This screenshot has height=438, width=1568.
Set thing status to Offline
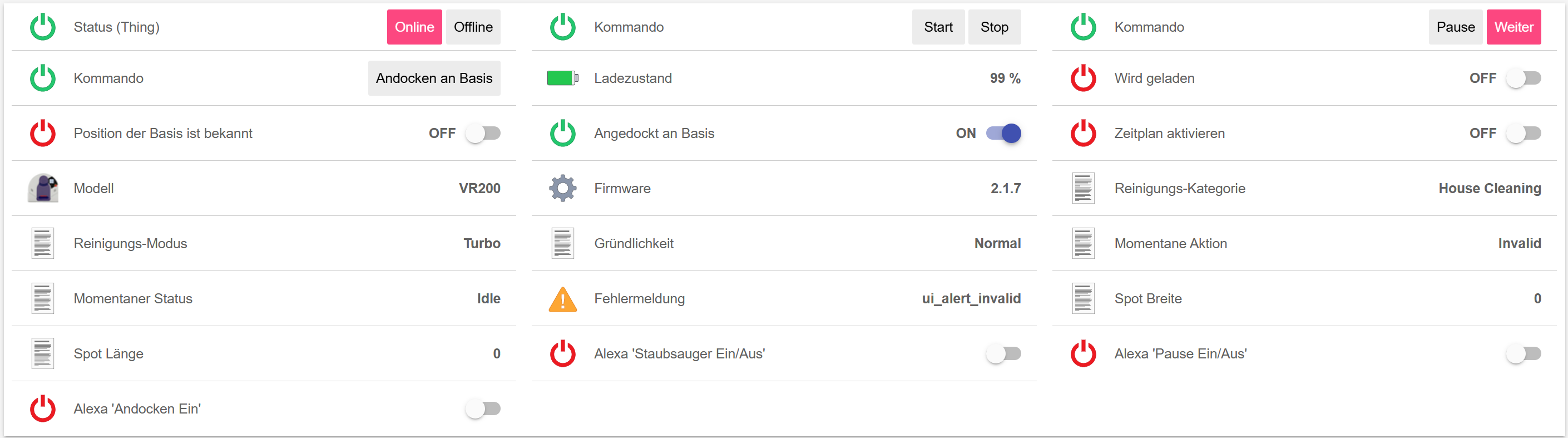(473, 27)
